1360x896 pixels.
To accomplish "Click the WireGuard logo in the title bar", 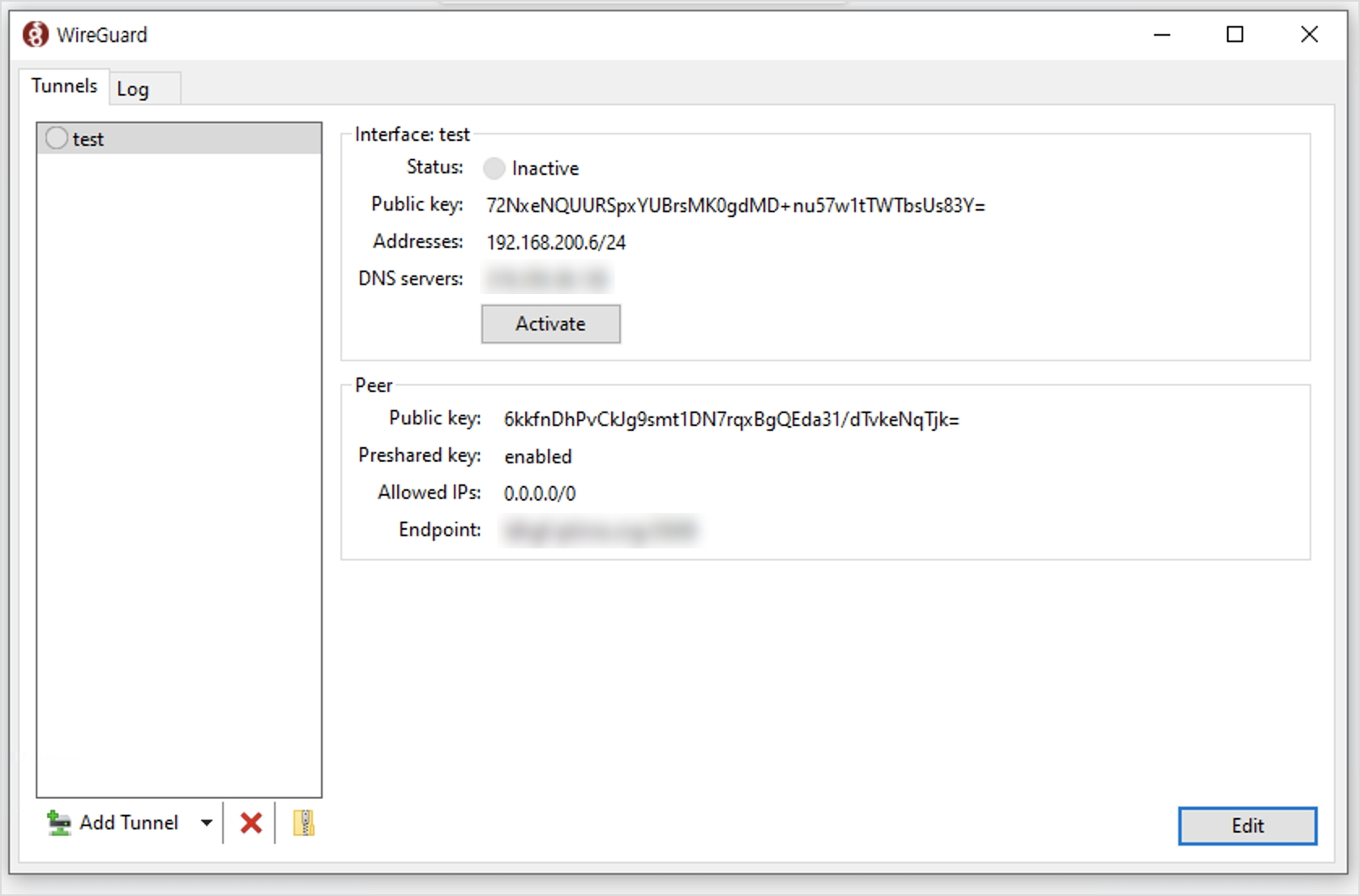I will tap(35, 35).
